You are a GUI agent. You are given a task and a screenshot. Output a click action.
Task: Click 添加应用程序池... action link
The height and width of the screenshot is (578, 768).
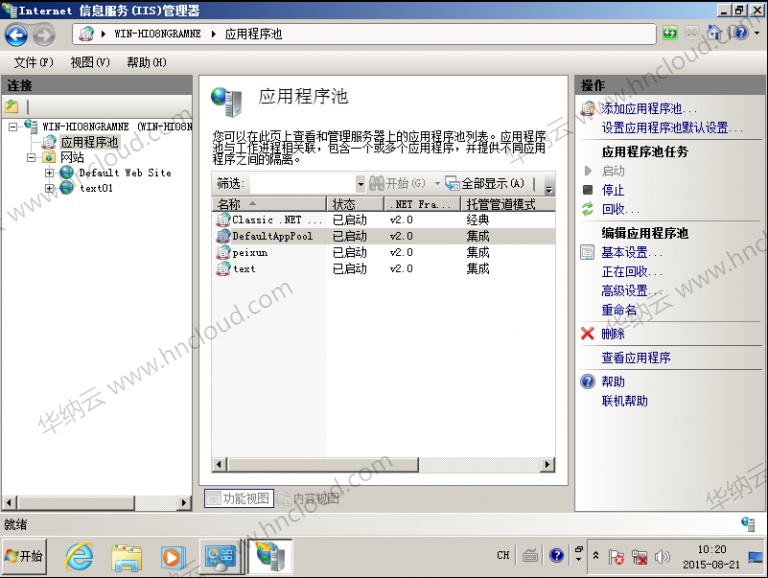click(649, 108)
